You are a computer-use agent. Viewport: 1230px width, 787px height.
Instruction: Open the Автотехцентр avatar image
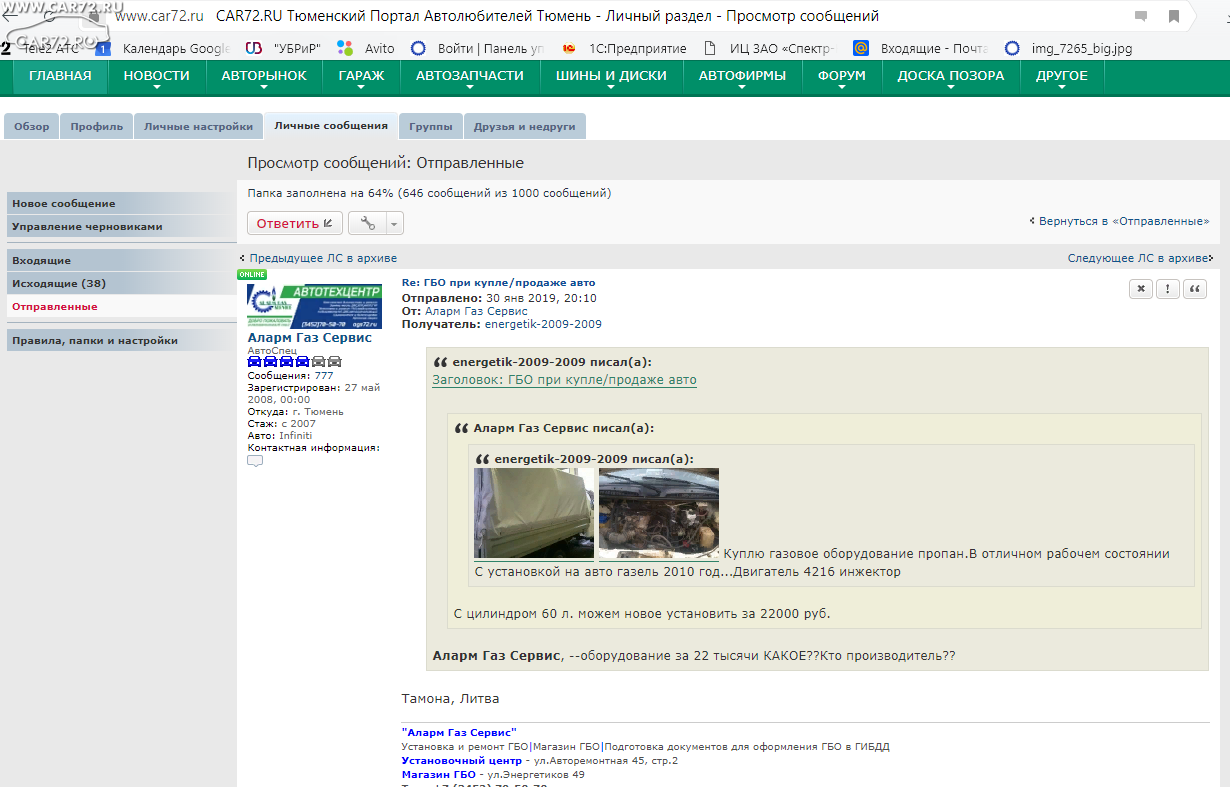(314, 306)
